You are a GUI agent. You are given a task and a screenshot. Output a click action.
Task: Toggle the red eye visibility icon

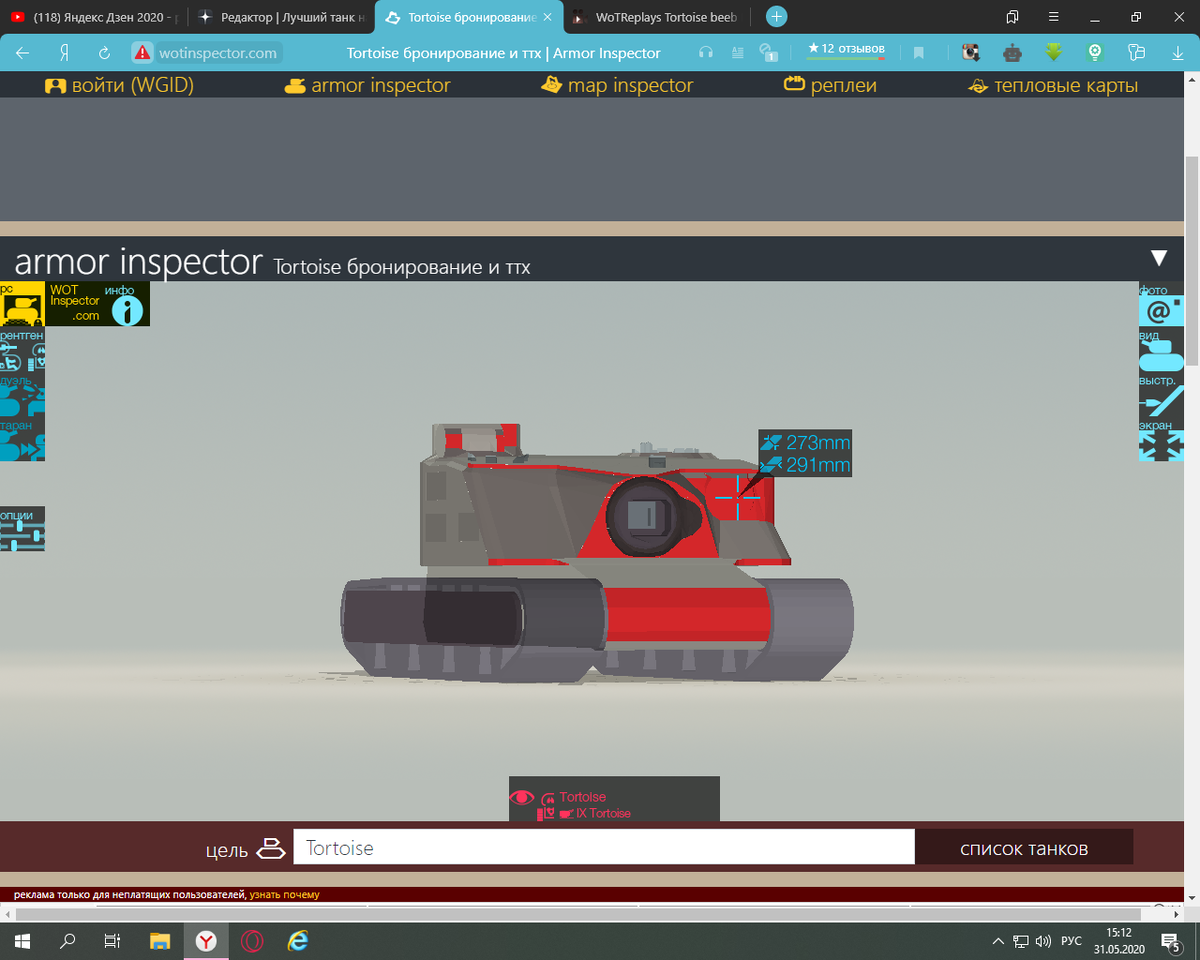(521, 797)
